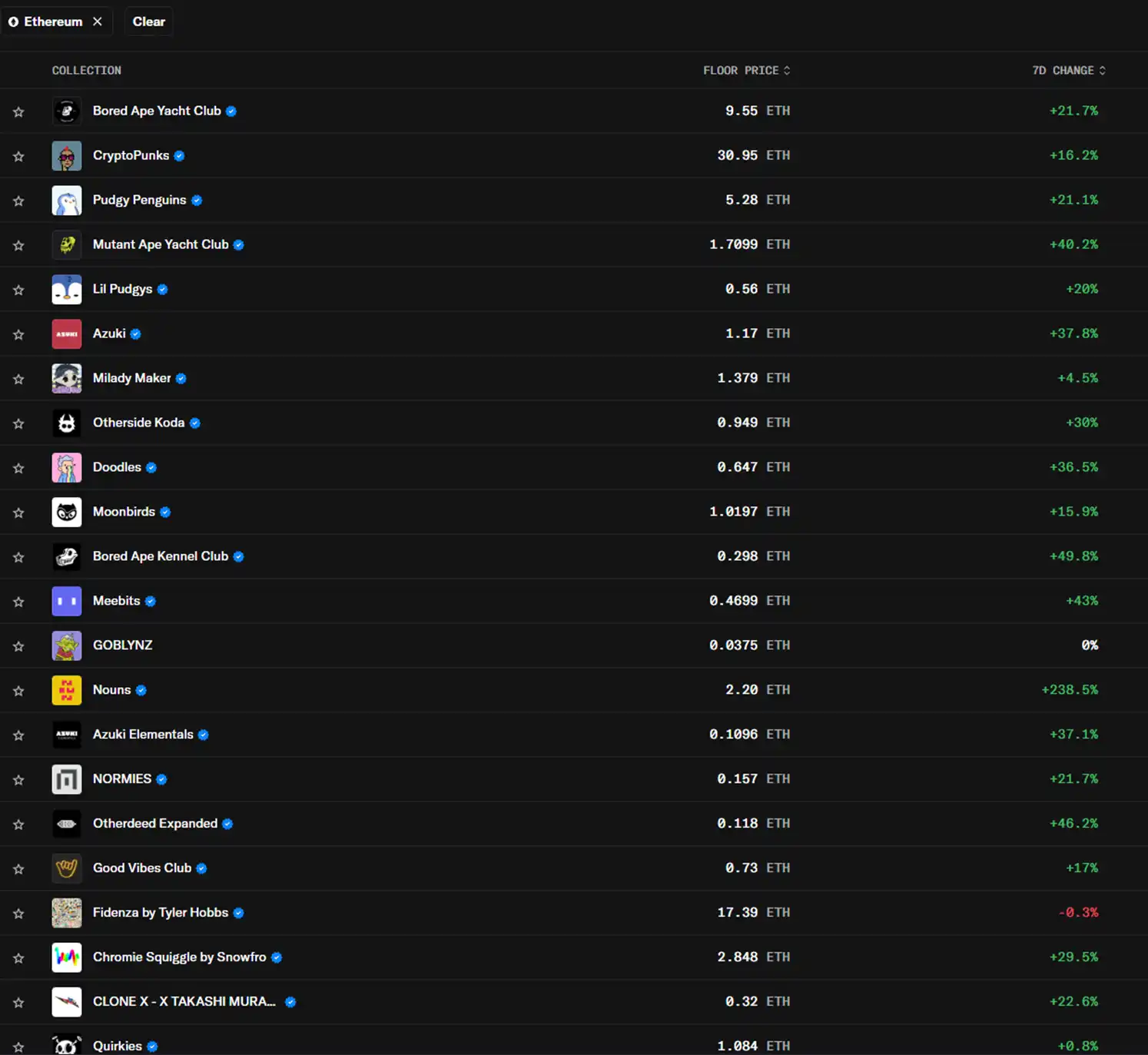Star the Moonbirds collection
This screenshot has width=1148, height=1055.
coord(18,513)
